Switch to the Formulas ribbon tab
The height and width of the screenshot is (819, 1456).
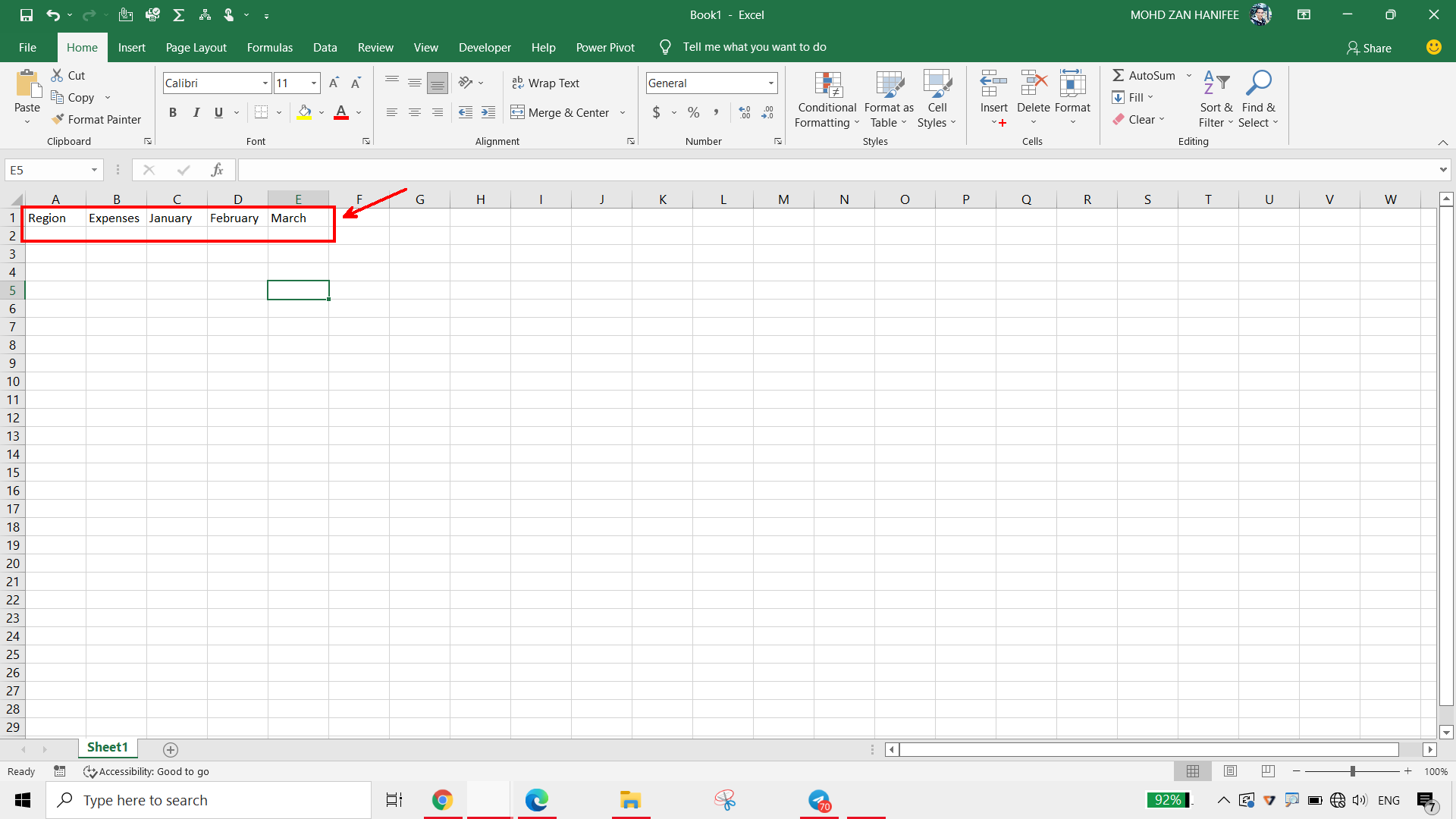[x=269, y=47]
